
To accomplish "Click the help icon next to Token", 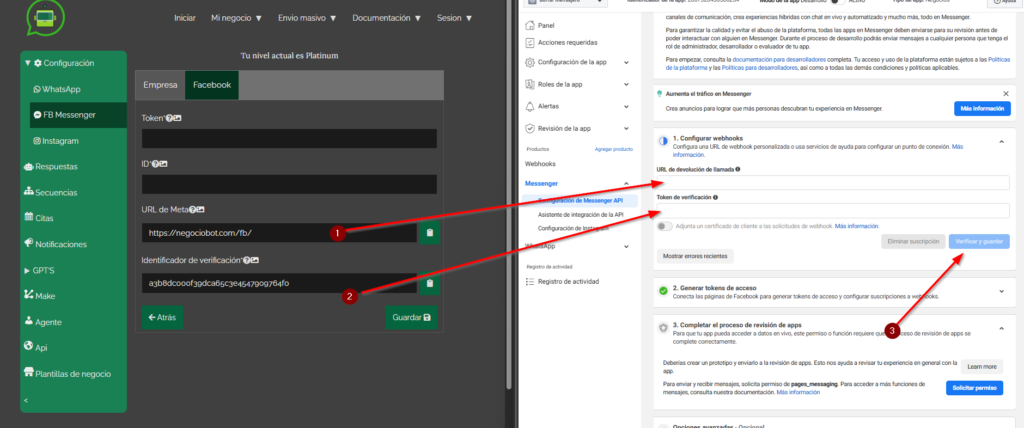I will pyautogui.click(x=169, y=118).
